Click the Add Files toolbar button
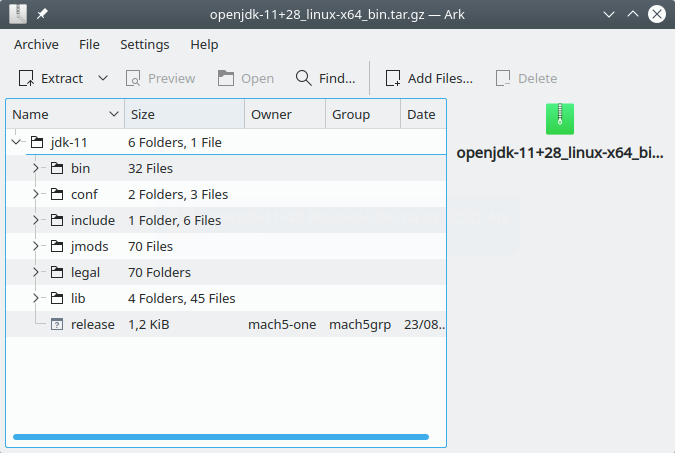The width and height of the screenshot is (675, 453). (x=429, y=78)
